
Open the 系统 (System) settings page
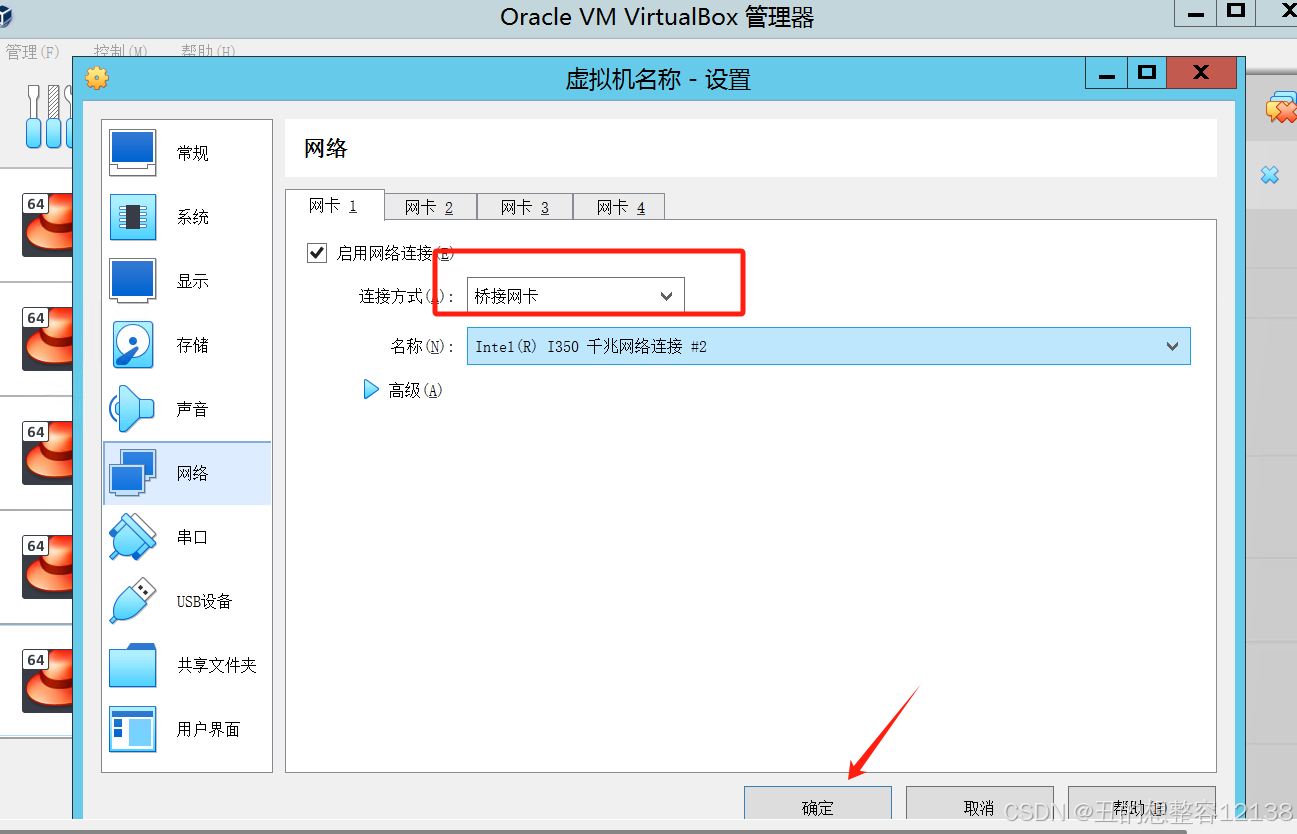tap(187, 217)
